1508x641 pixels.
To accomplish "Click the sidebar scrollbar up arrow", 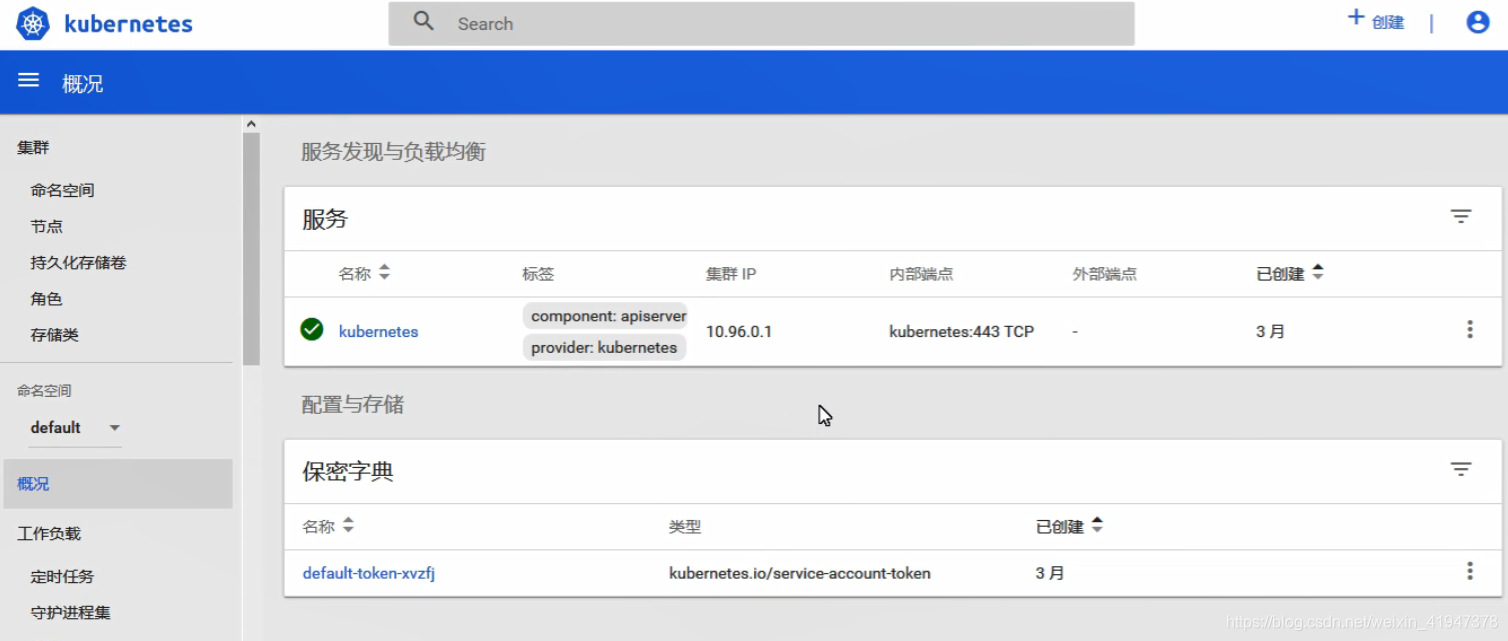I will click(251, 124).
